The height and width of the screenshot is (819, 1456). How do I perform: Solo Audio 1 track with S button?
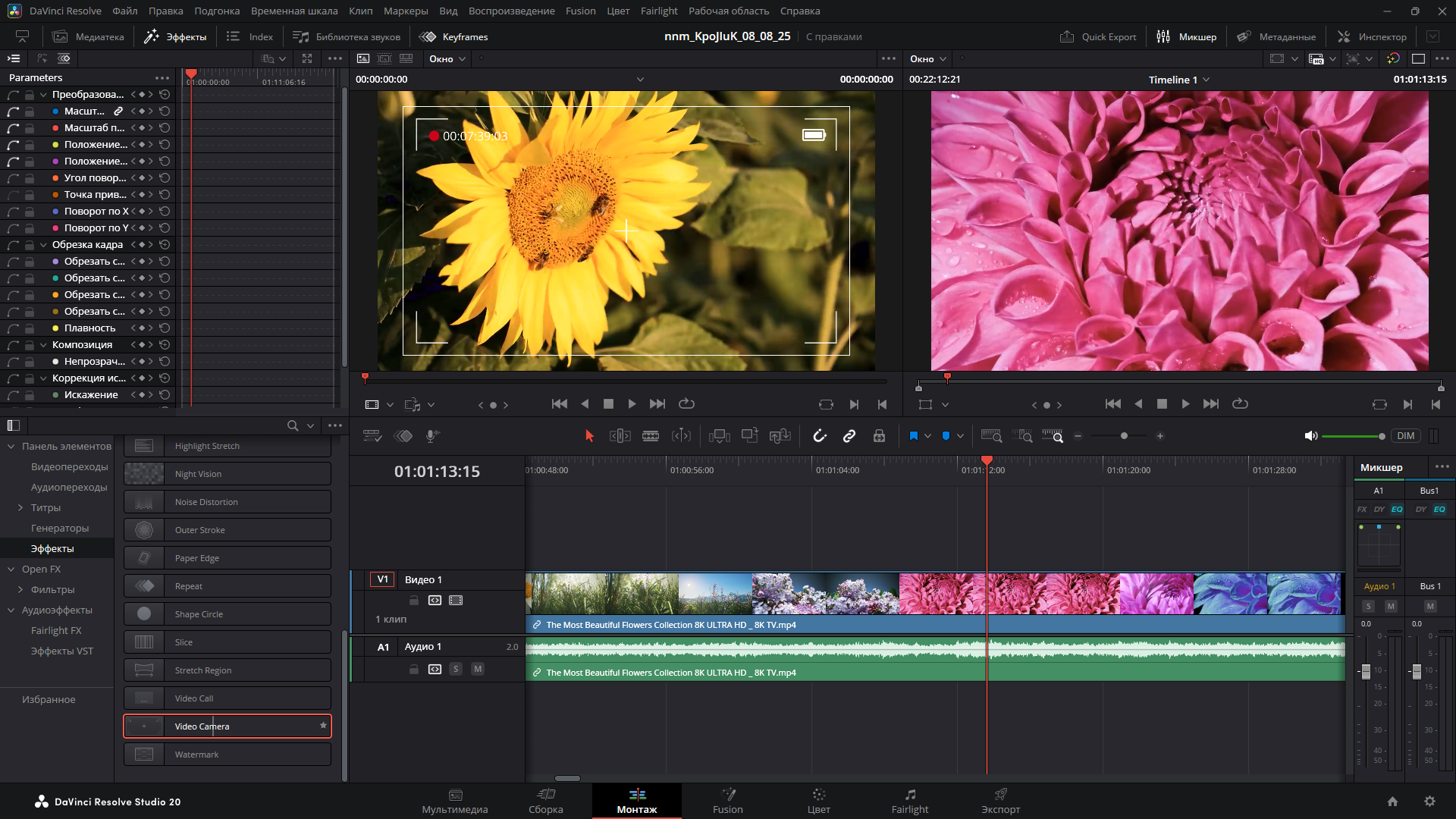(456, 669)
